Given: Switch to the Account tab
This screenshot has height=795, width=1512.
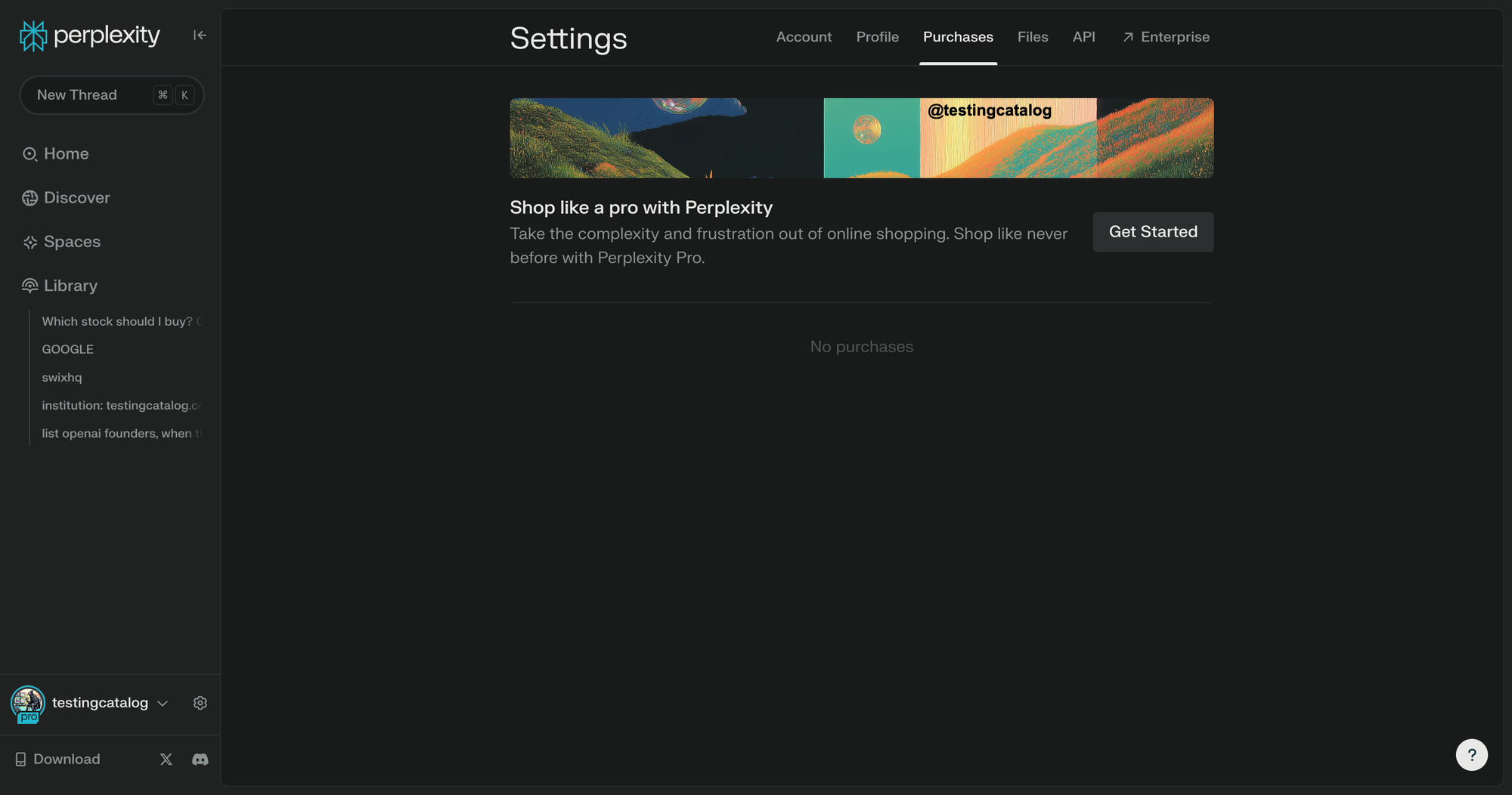Looking at the screenshot, I should coord(804,37).
